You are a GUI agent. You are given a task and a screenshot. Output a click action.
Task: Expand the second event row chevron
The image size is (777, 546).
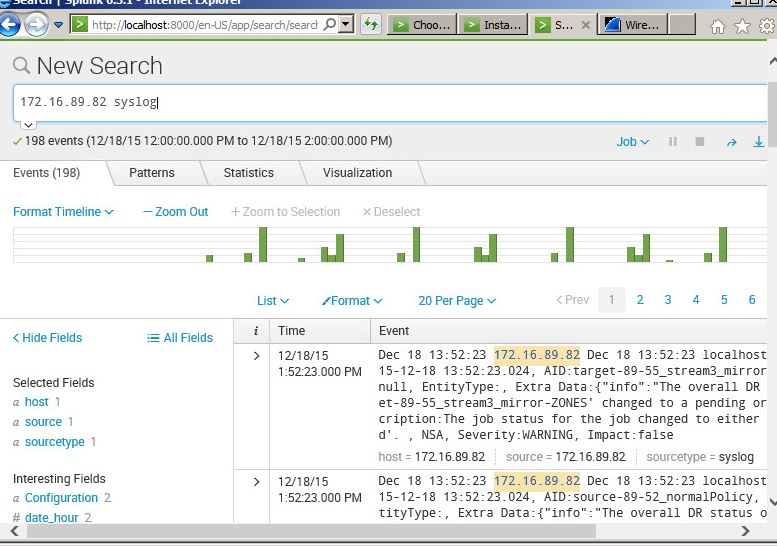(x=256, y=482)
